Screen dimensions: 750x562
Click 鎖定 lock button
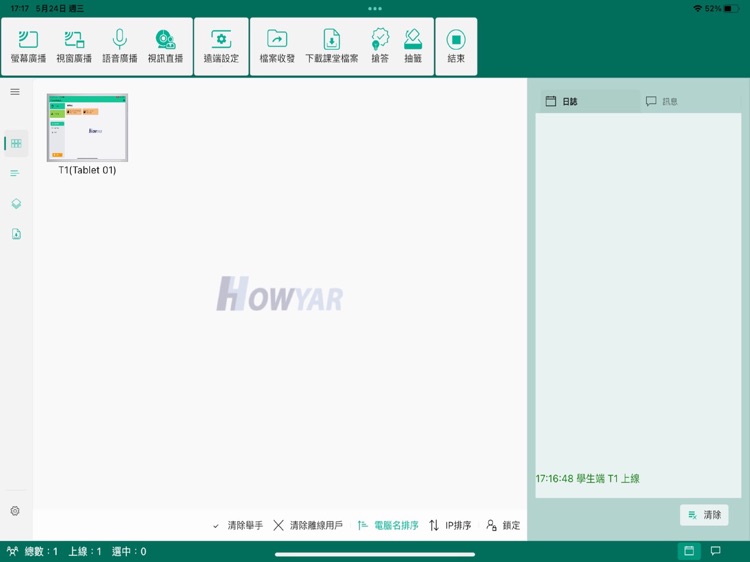tap(503, 526)
